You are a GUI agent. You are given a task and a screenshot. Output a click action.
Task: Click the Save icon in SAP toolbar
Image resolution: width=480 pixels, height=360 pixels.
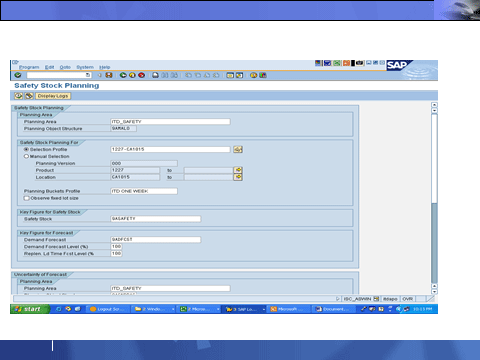[x=109, y=76]
